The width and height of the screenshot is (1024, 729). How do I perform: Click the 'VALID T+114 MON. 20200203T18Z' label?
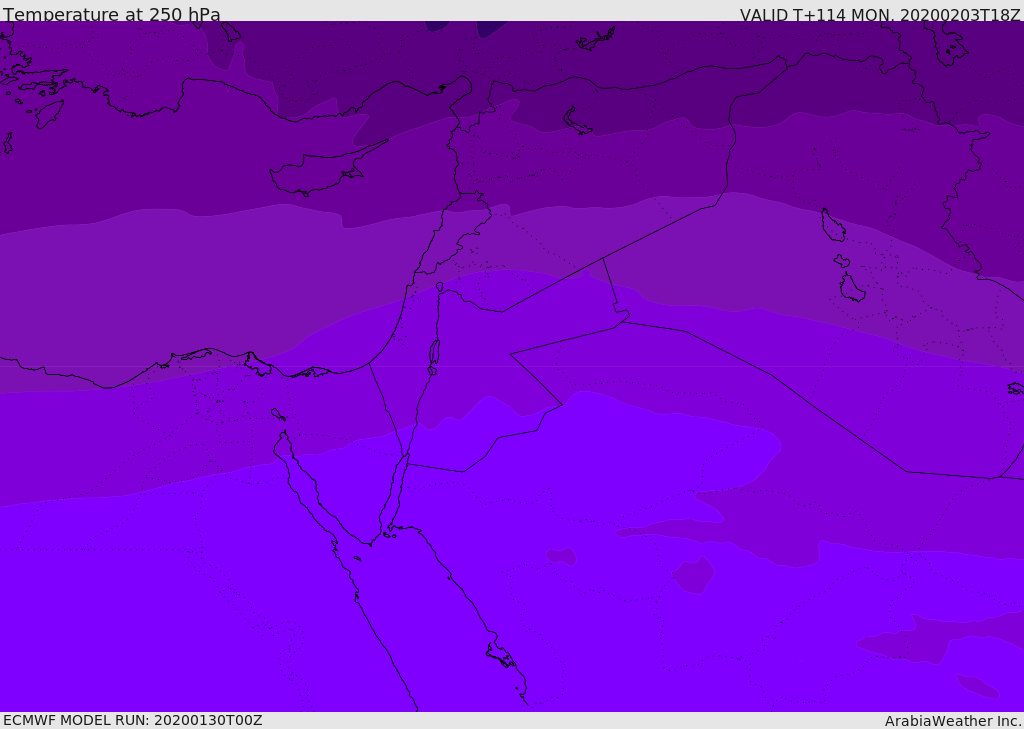(880, 14)
